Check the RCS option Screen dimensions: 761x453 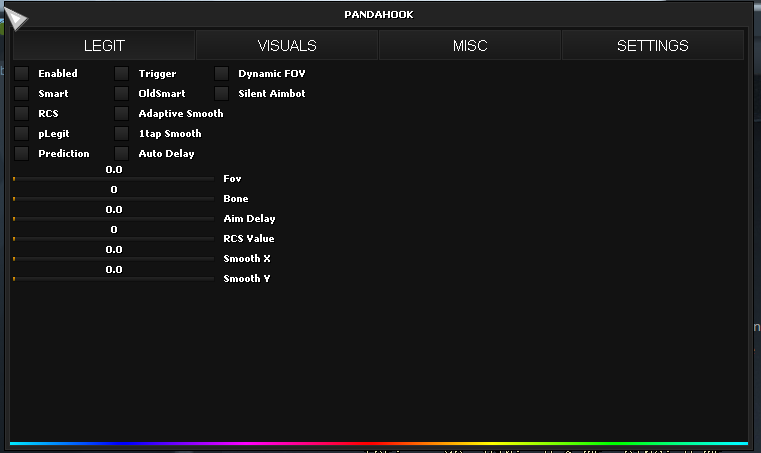tap(21, 113)
